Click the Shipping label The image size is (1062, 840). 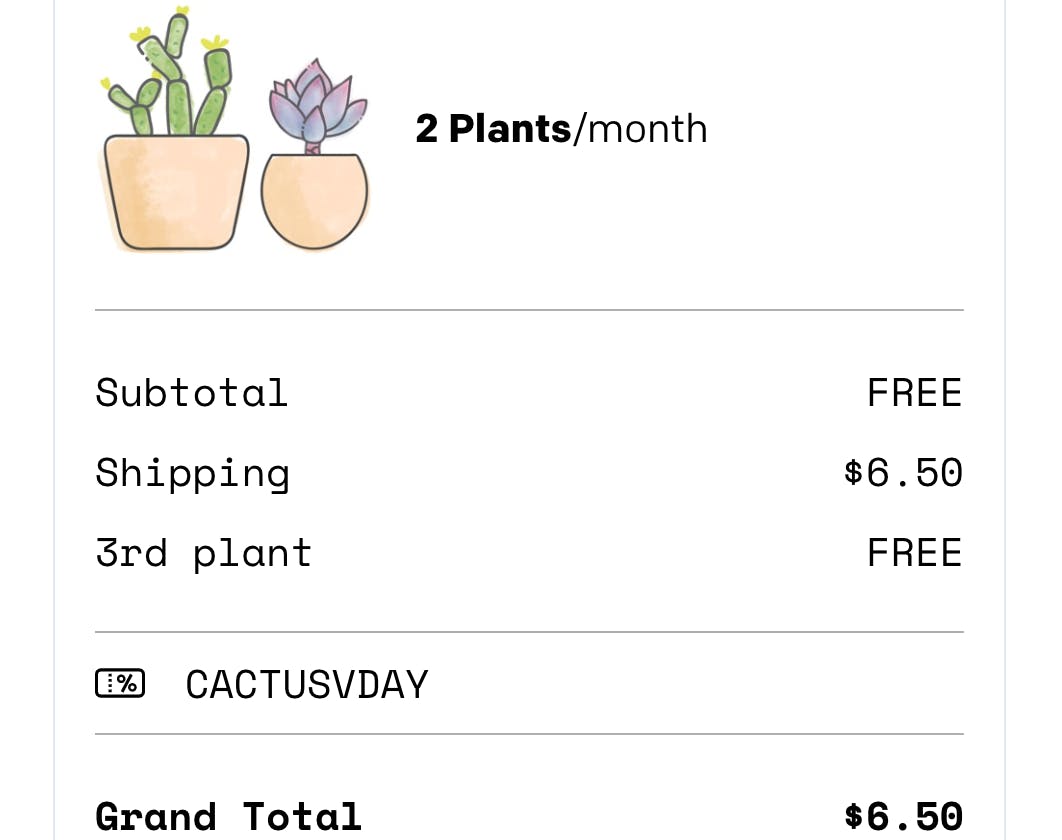coord(192,473)
